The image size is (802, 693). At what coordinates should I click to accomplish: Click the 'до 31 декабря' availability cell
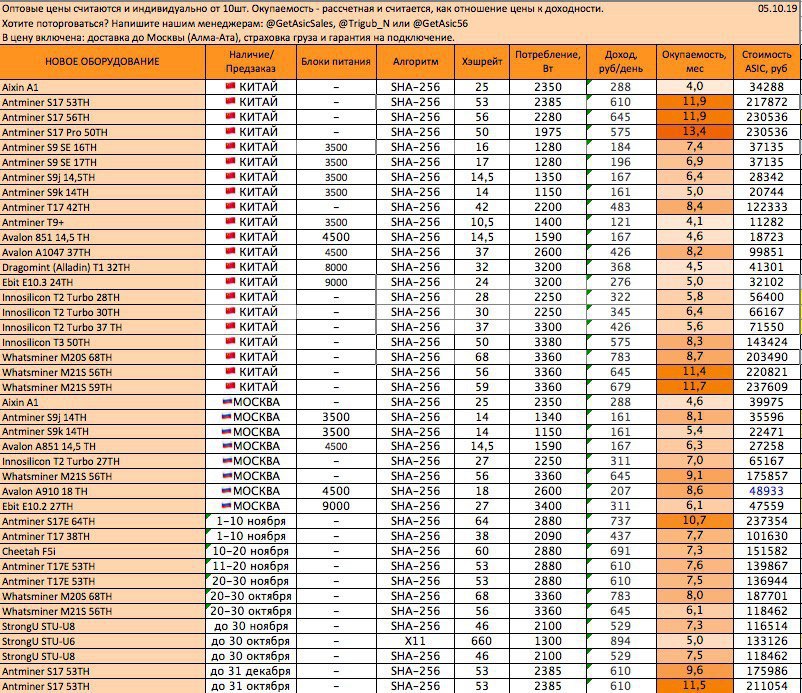251,671
